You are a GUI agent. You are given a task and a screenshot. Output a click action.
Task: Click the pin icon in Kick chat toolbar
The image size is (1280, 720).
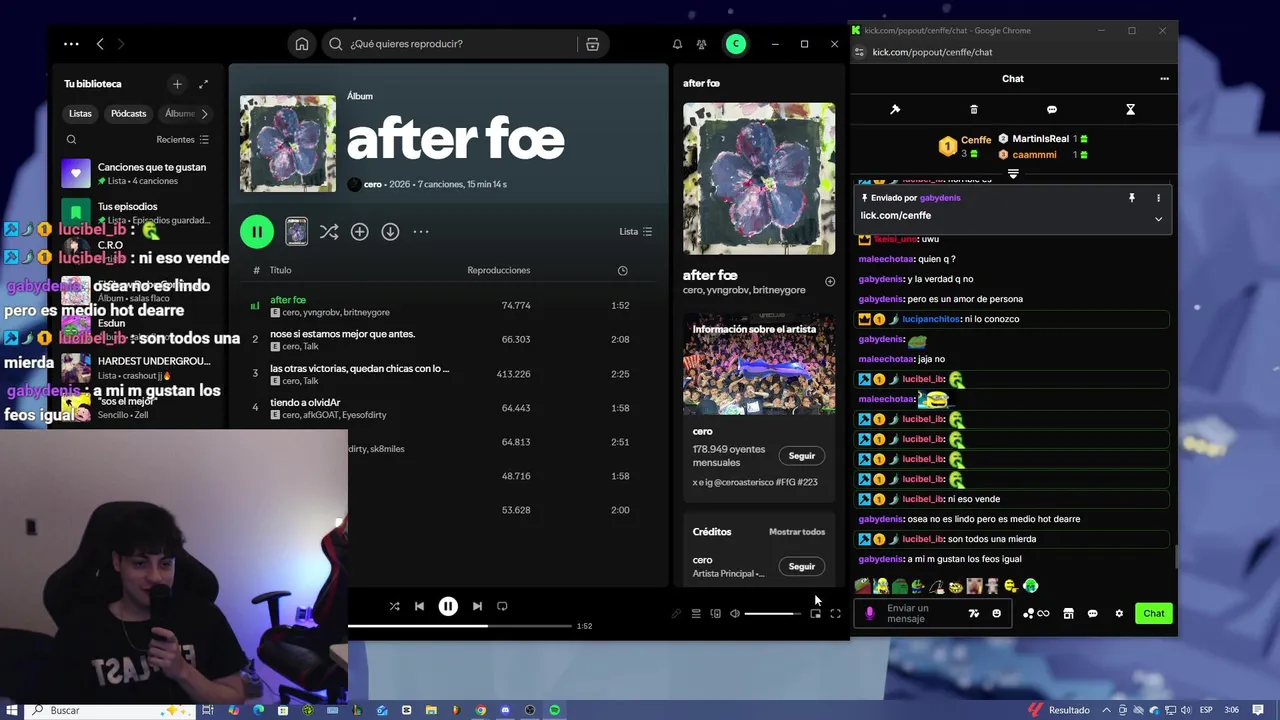click(895, 109)
